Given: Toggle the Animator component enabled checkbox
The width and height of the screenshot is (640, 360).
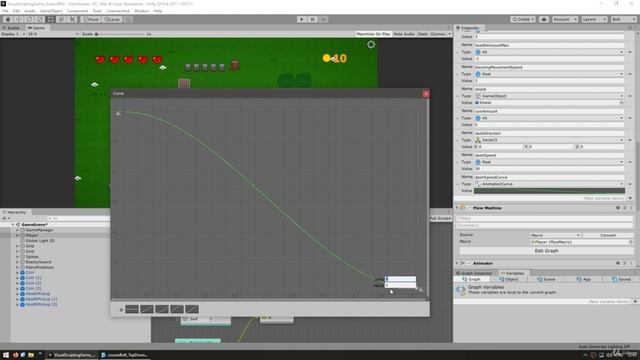Looking at the screenshot, I should pyautogui.click(x=469, y=263).
